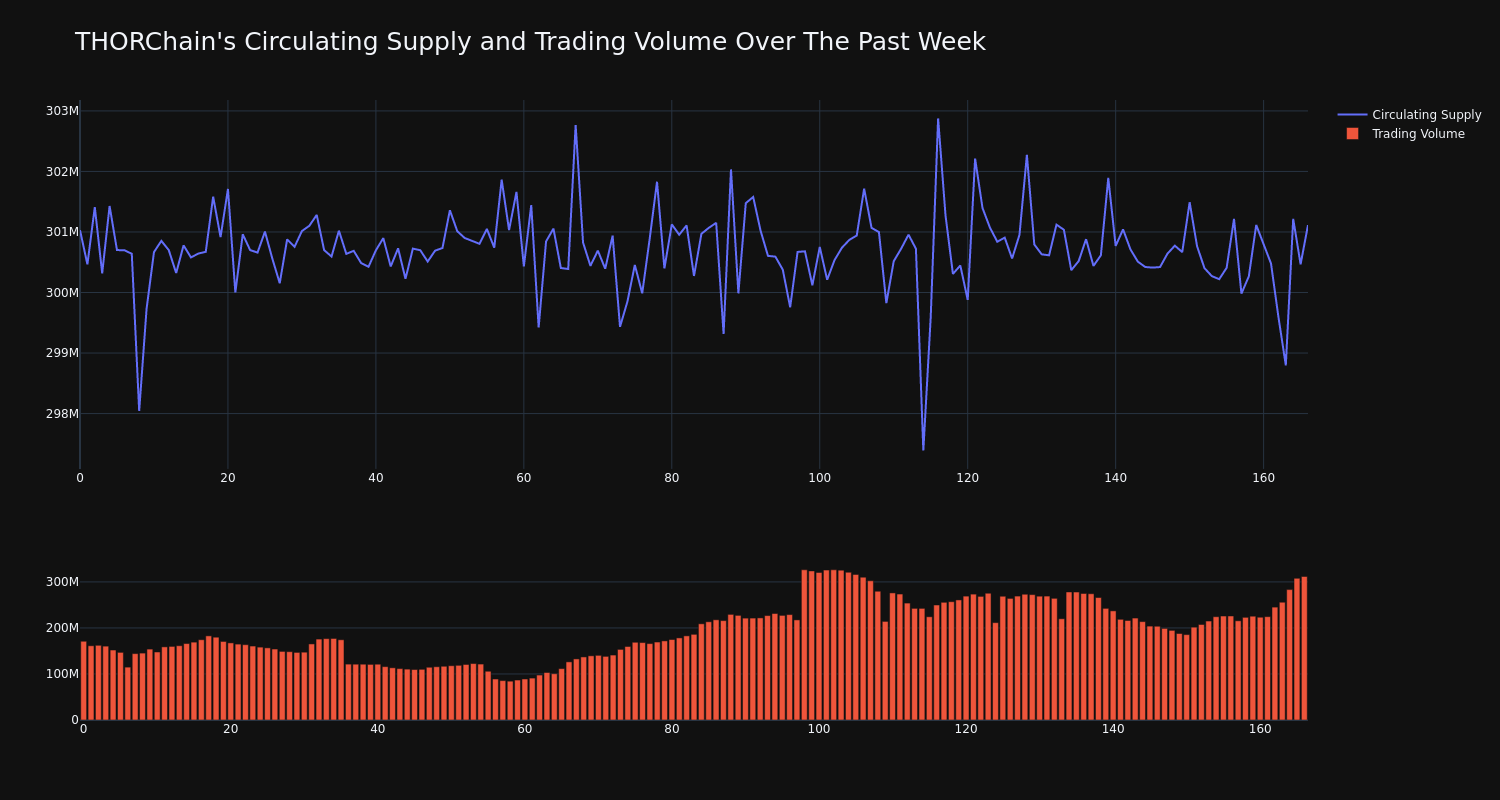Click the first volume bar at index 0
The width and height of the screenshot is (1500, 800).
click(x=83, y=681)
